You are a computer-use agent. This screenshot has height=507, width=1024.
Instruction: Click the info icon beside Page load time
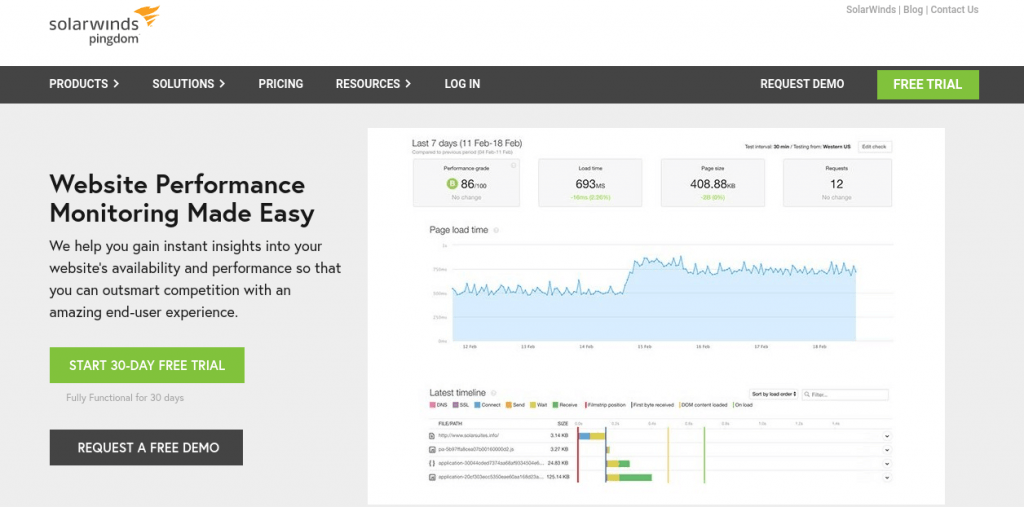pos(496,230)
